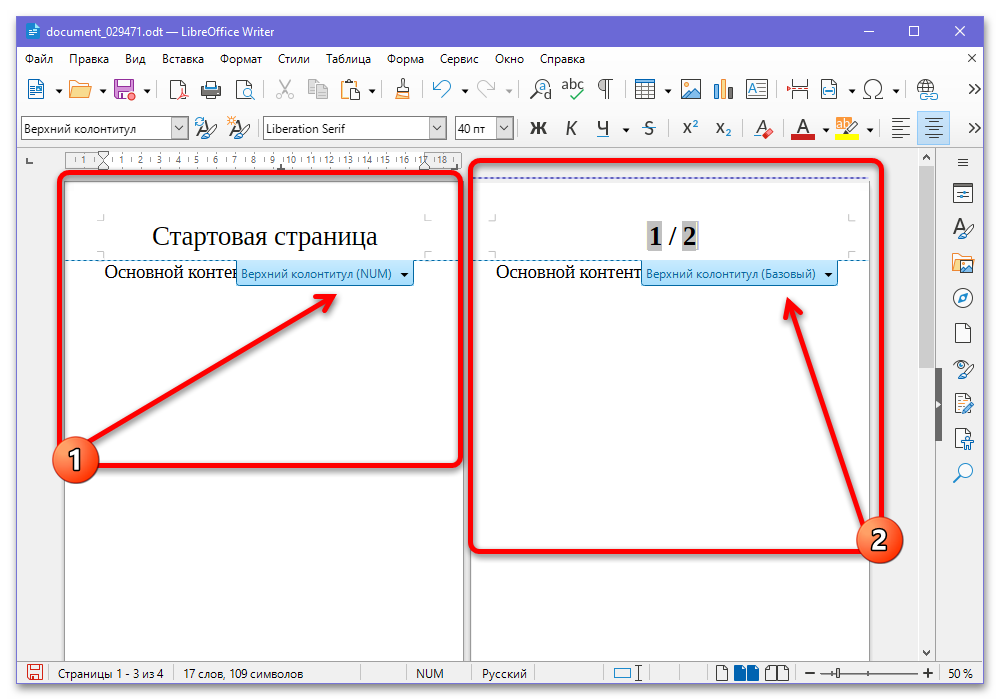This screenshot has height=700, width=1000.
Task: Copy the selection
Action: click(317, 90)
